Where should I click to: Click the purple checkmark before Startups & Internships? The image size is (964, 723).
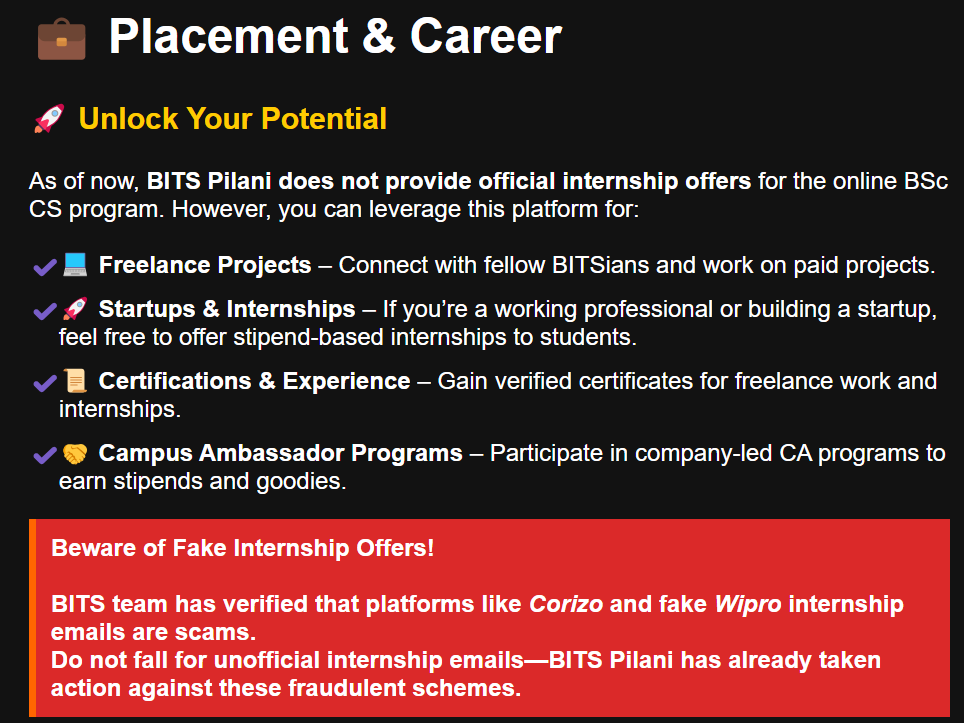45,310
